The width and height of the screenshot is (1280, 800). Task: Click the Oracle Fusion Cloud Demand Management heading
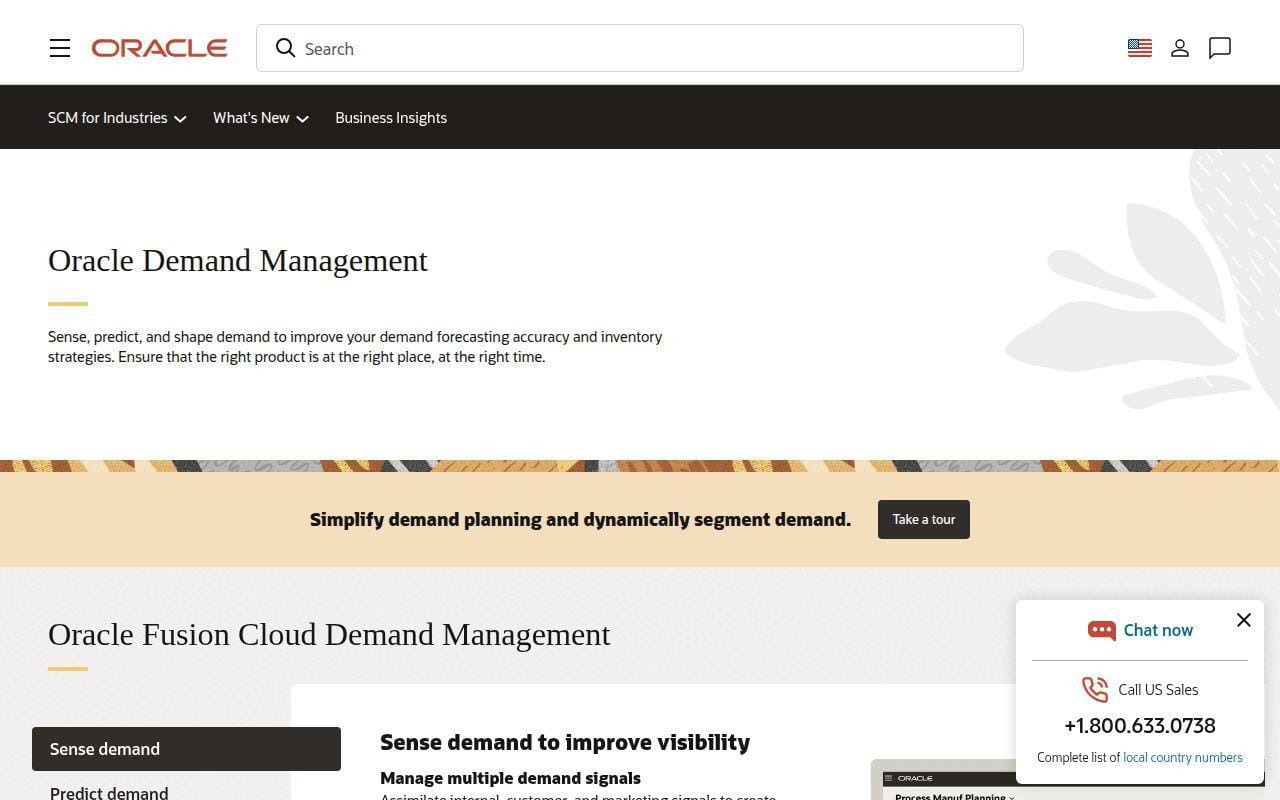pos(329,634)
